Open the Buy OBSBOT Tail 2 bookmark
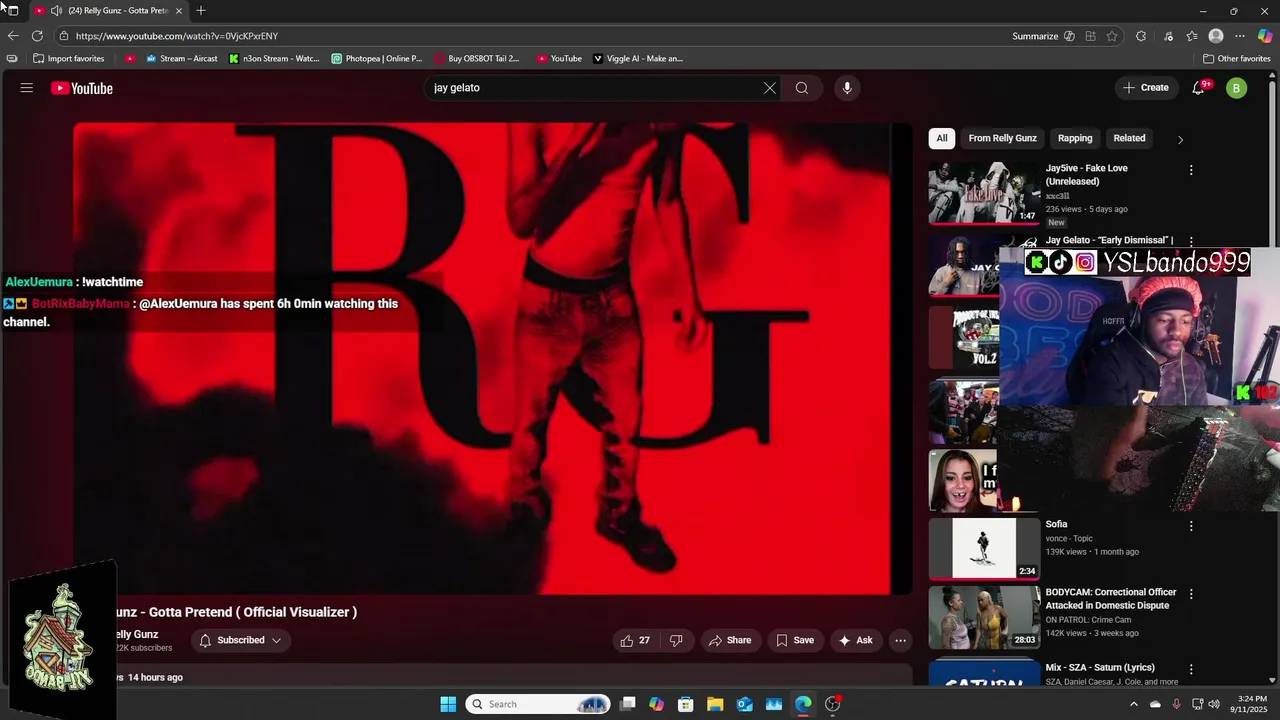The width and height of the screenshot is (1280, 720). coord(477,58)
